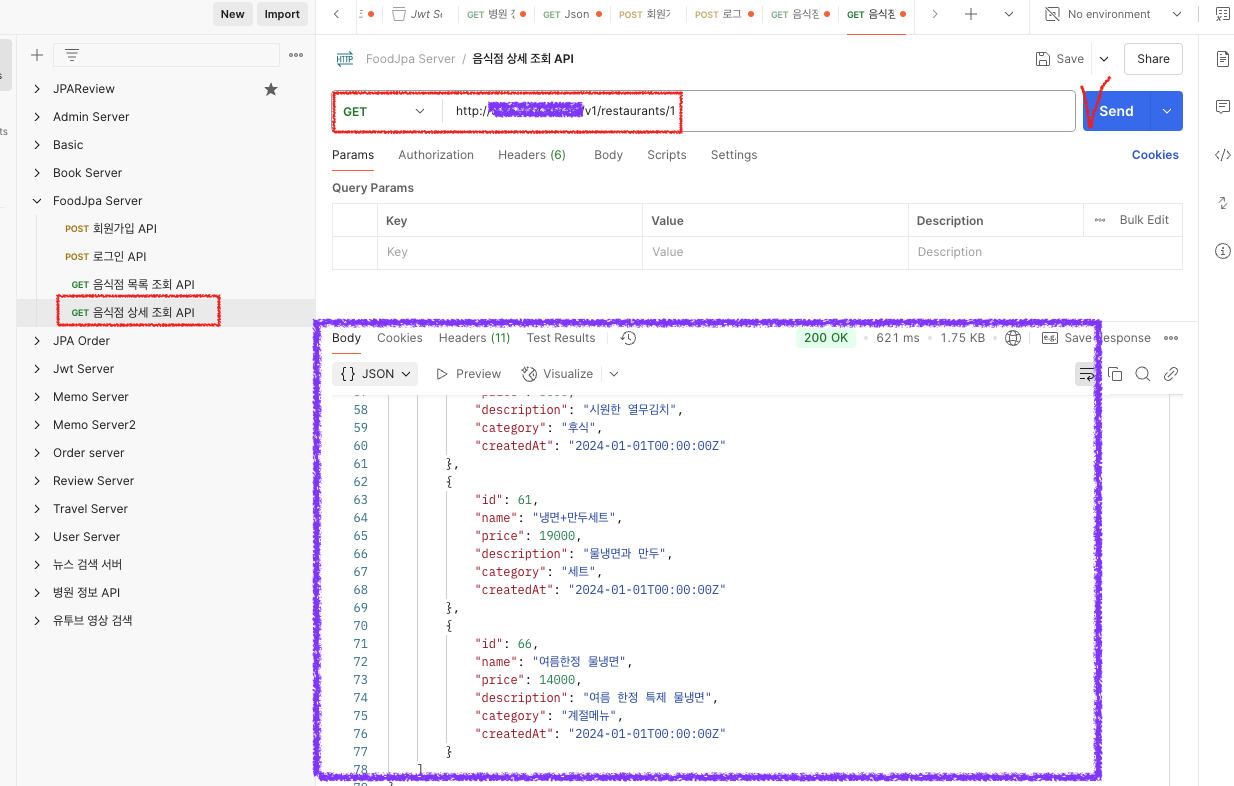Click the Import button

[x=282, y=14]
